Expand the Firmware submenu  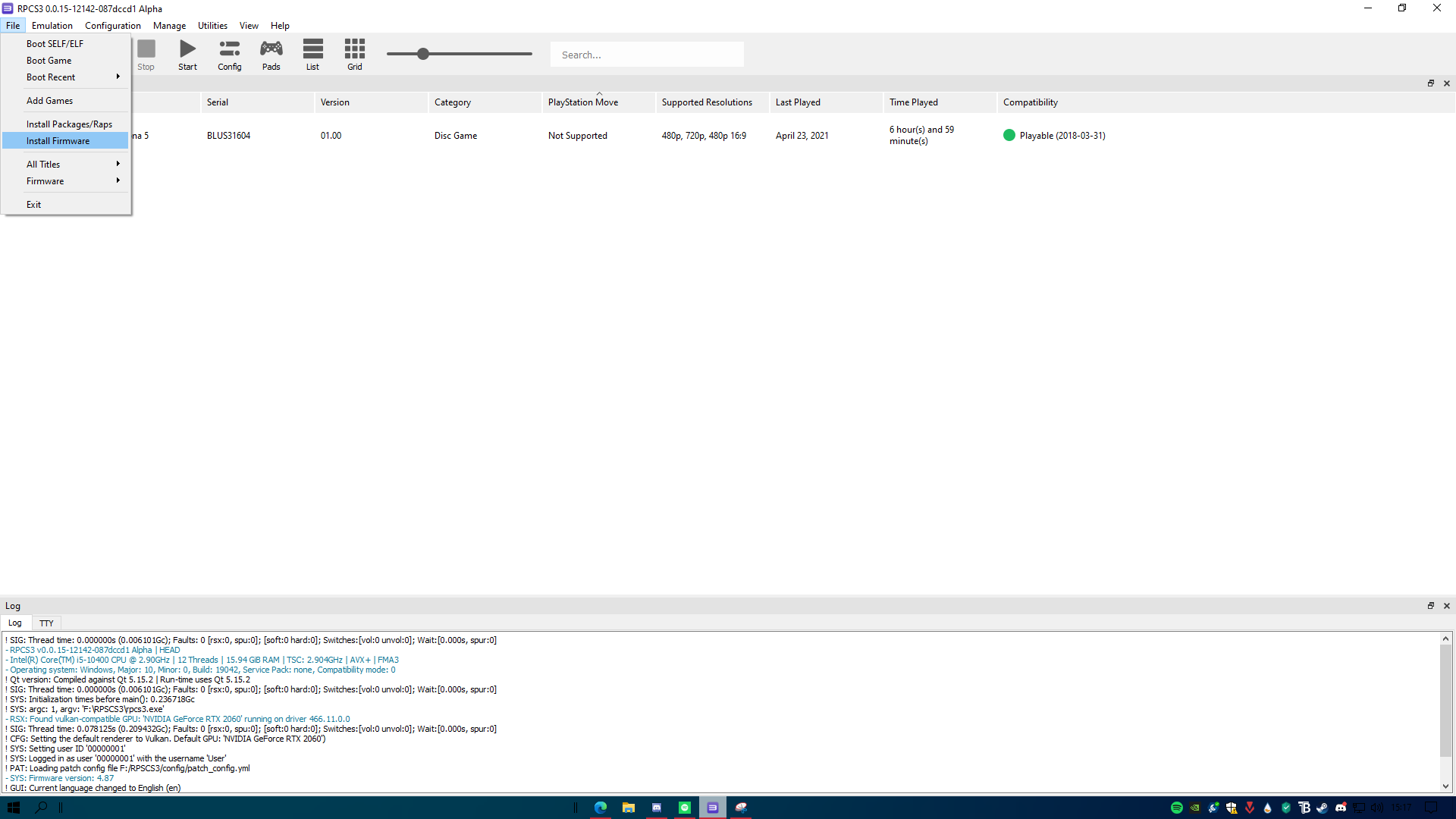[x=66, y=181]
